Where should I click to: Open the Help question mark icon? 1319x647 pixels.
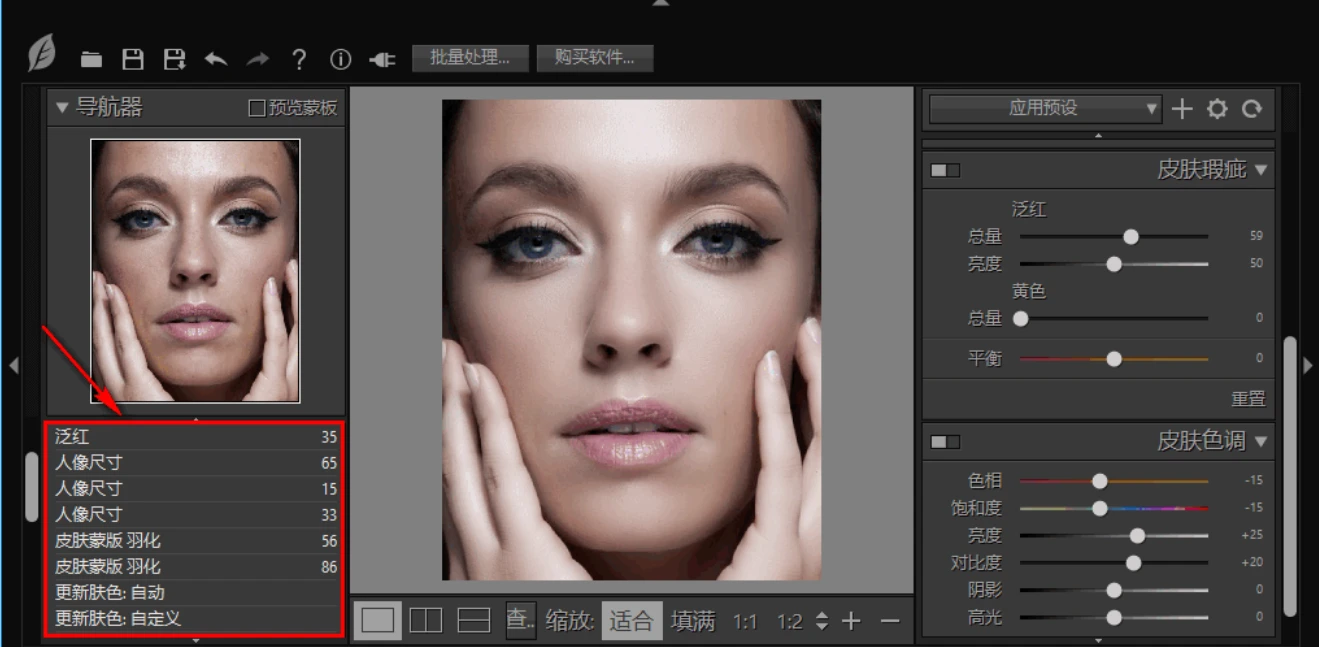(298, 58)
